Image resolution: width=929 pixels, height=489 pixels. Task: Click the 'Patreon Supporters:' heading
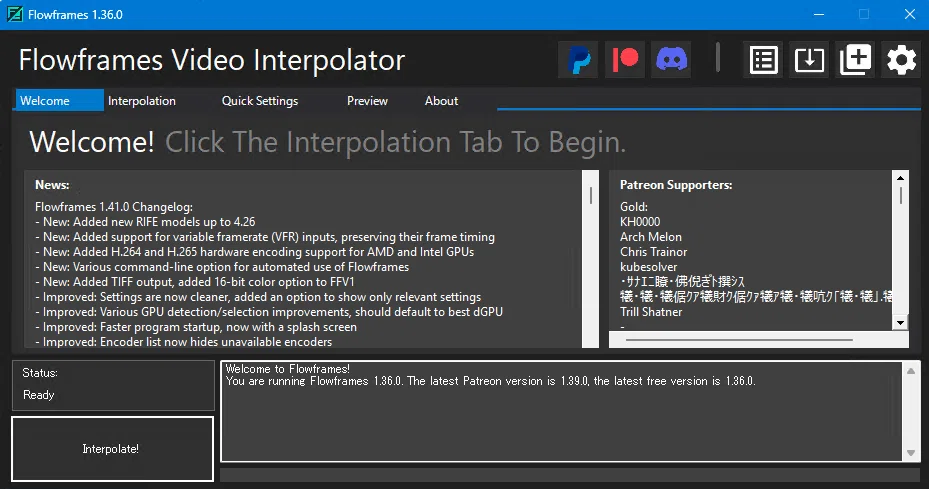pyautogui.click(x=676, y=185)
